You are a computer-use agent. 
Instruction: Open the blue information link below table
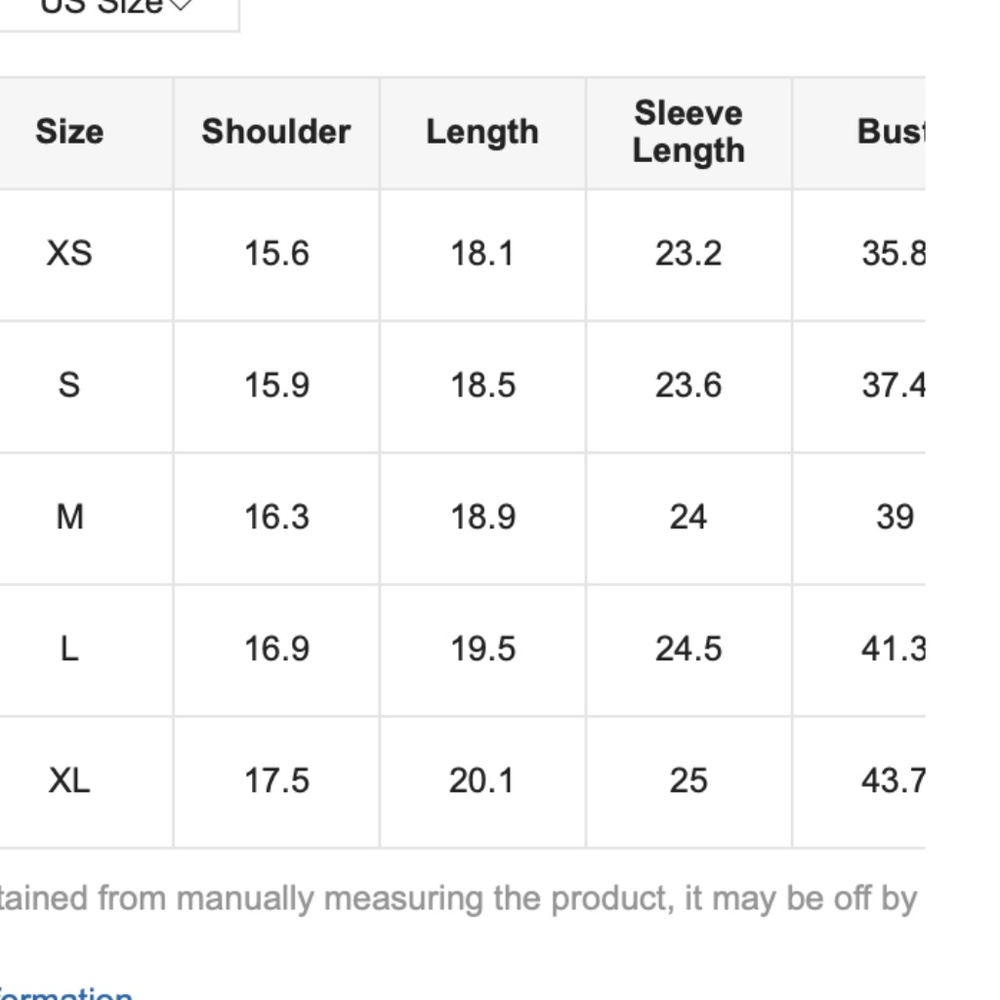[65, 994]
